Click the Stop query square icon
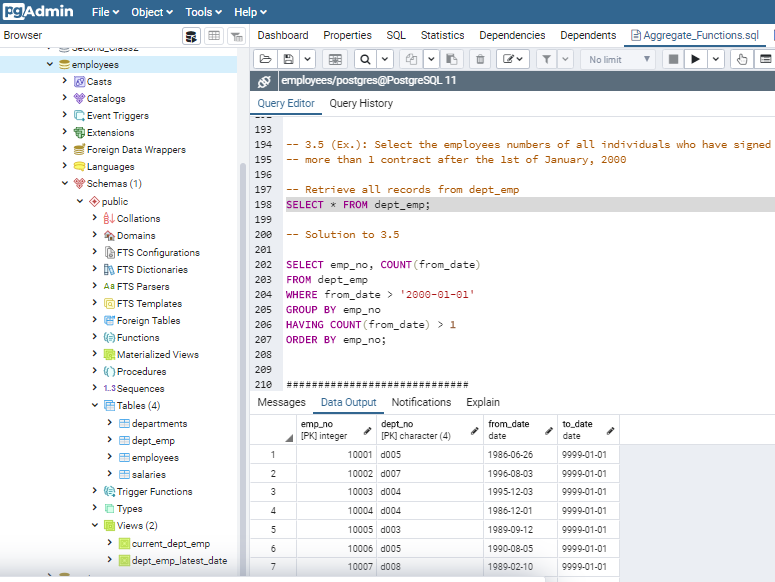 (673, 60)
